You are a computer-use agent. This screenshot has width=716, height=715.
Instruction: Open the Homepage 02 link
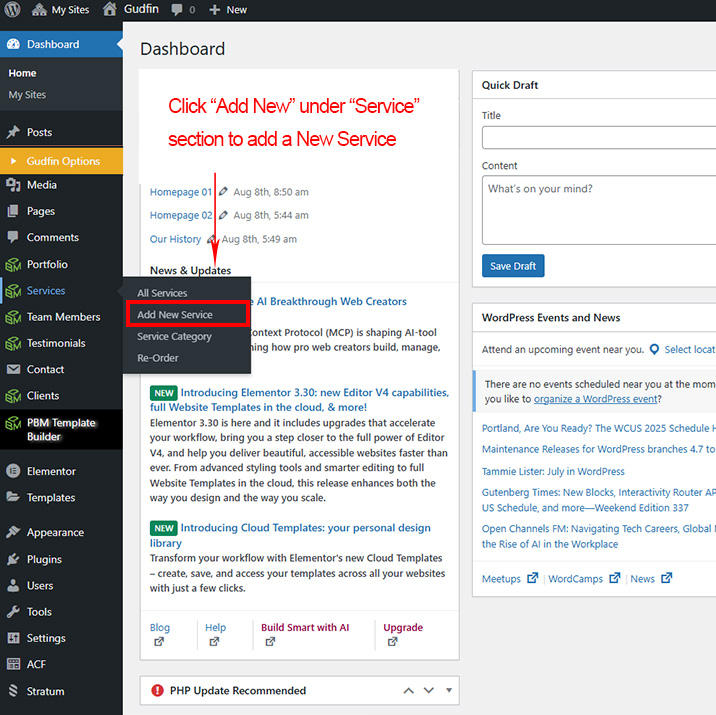point(181,215)
